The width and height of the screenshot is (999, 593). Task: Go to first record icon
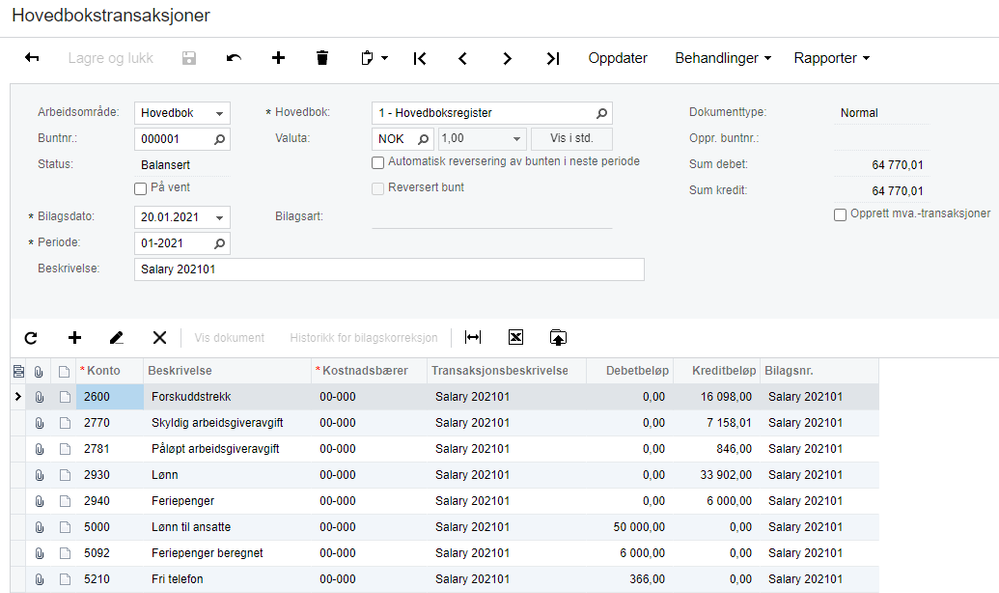click(x=419, y=58)
